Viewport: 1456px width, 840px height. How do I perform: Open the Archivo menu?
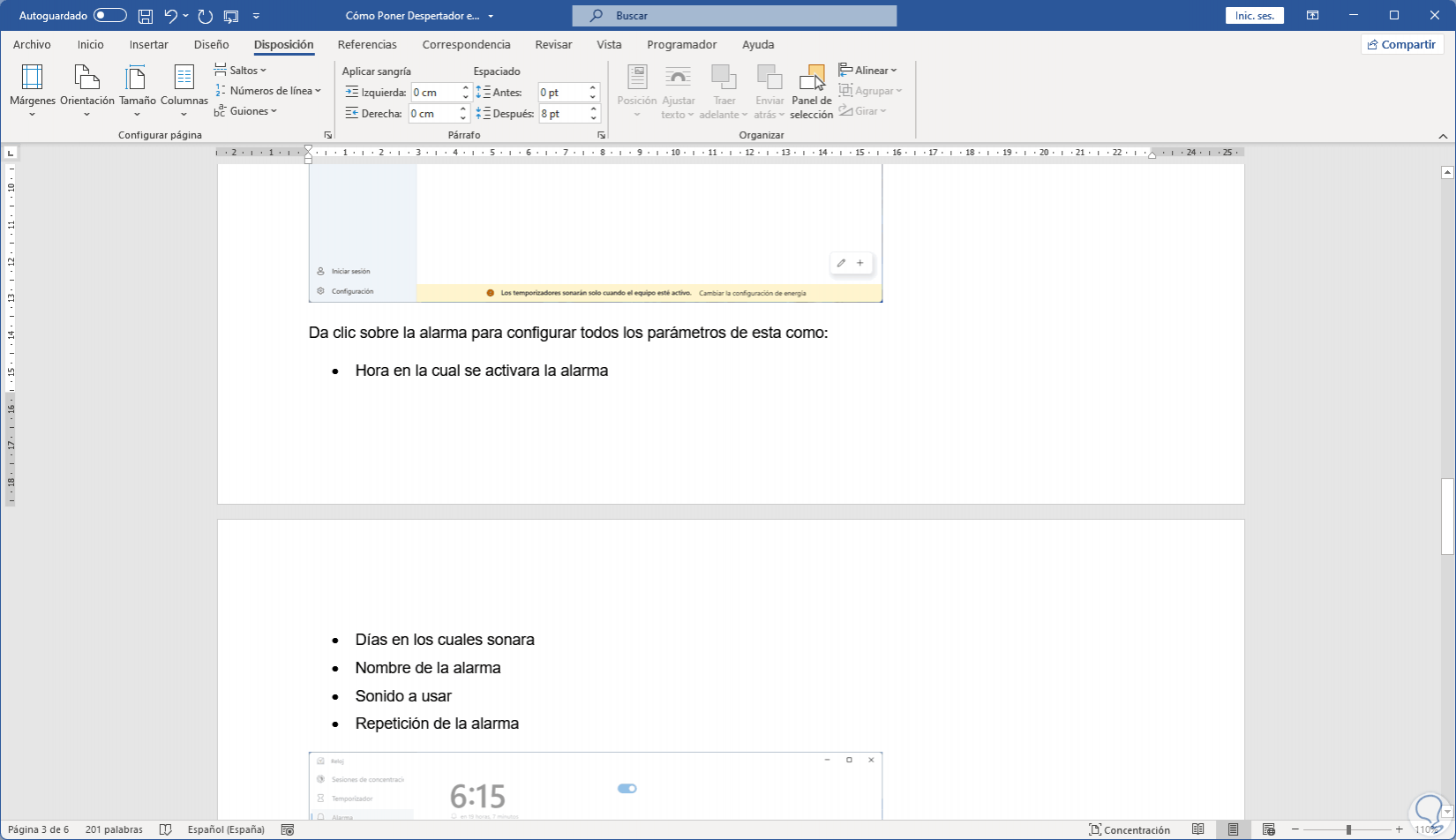click(x=32, y=44)
